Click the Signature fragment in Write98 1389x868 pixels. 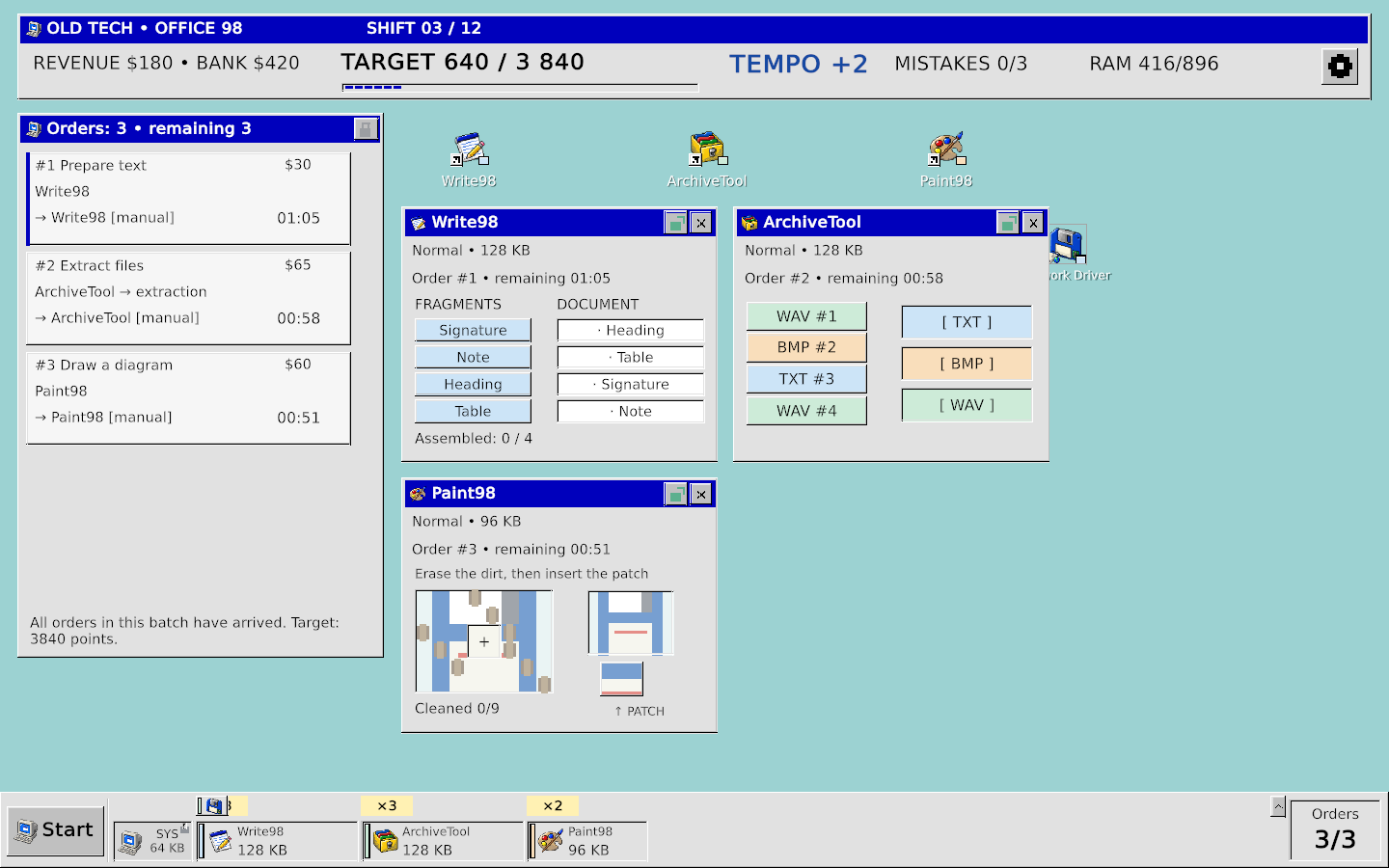[x=473, y=330]
